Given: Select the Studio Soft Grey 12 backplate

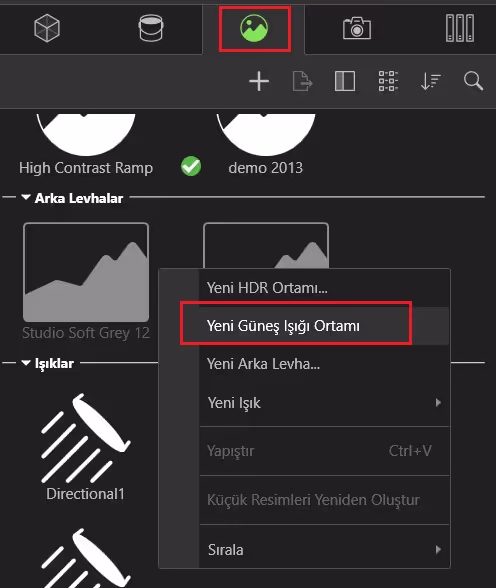Looking at the screenshot, I should tap(86, 272).
